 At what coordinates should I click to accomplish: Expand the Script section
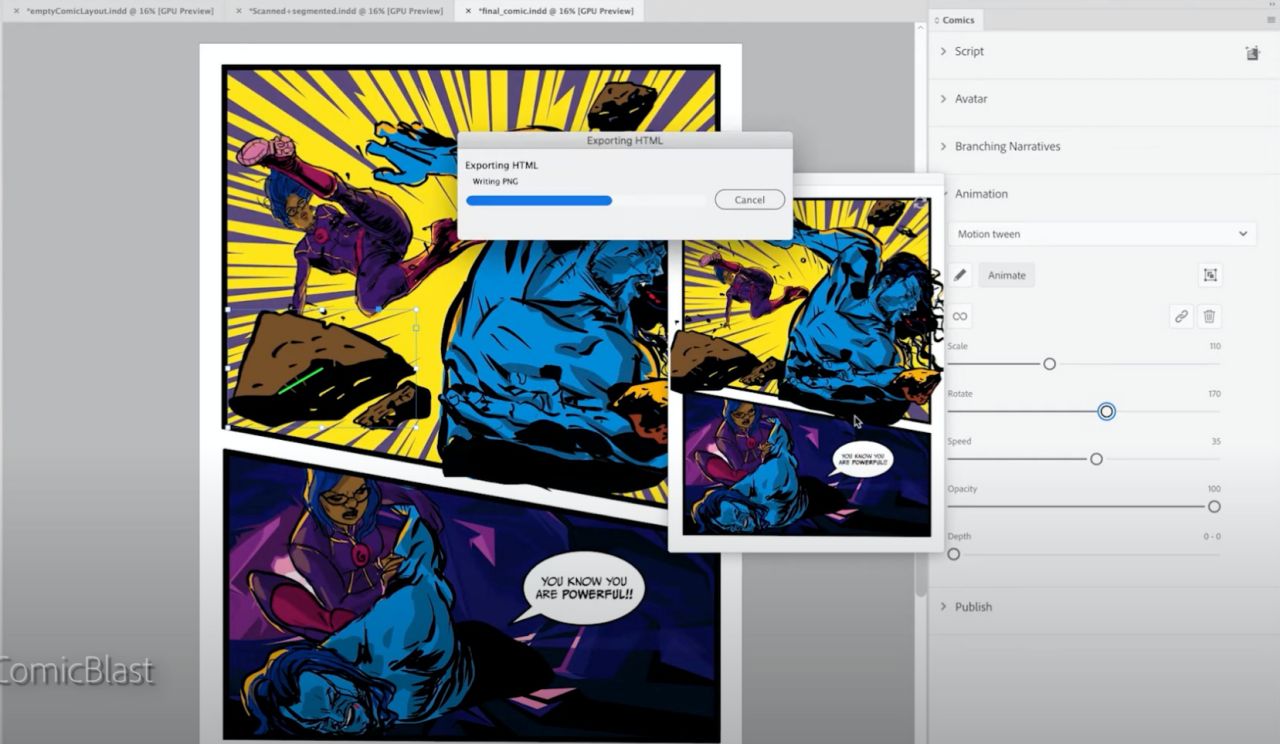[x=968, y=52]
